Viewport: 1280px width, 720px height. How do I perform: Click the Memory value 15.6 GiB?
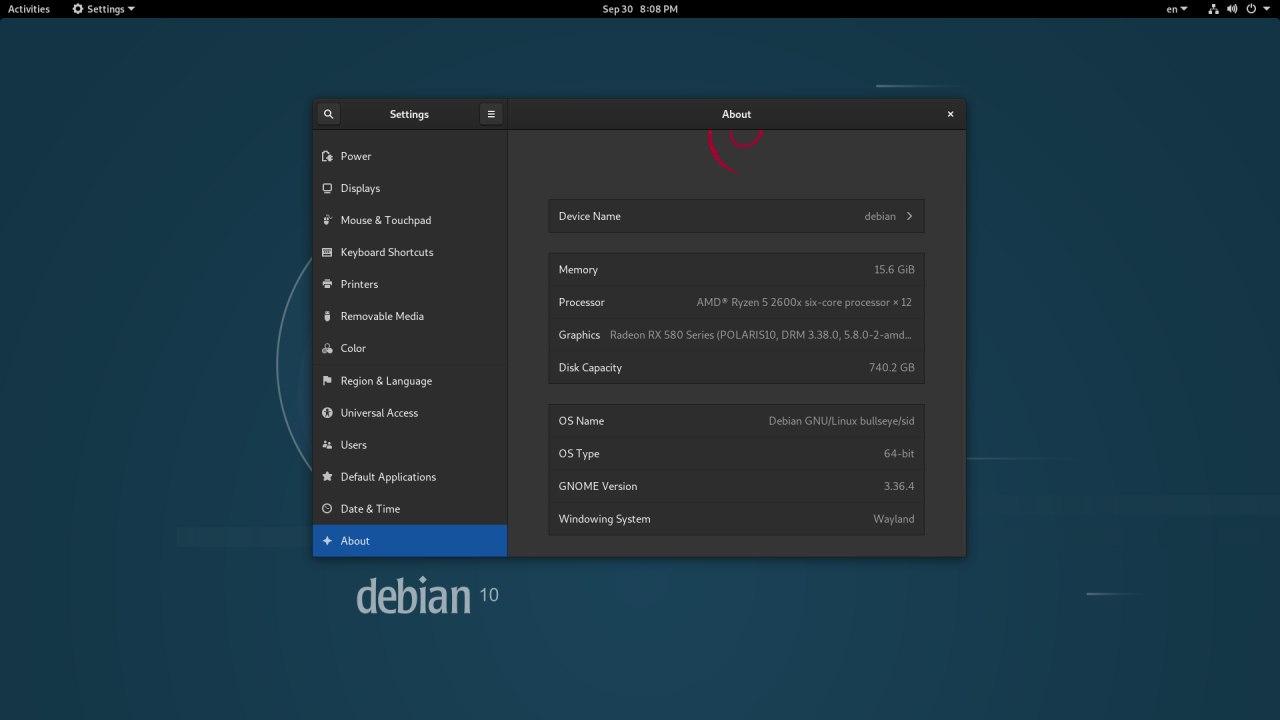(894, 270)
